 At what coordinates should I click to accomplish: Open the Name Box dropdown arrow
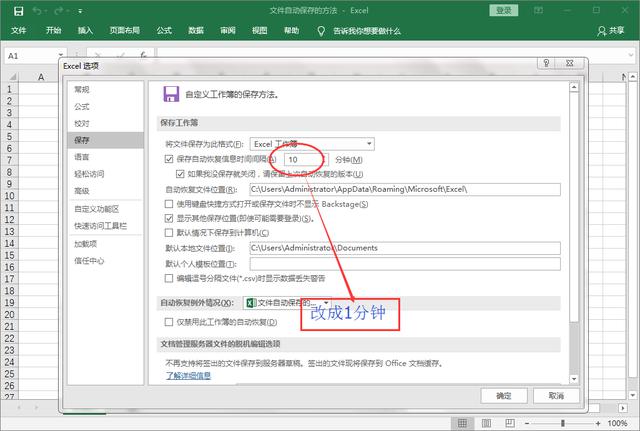pos(60,55)
